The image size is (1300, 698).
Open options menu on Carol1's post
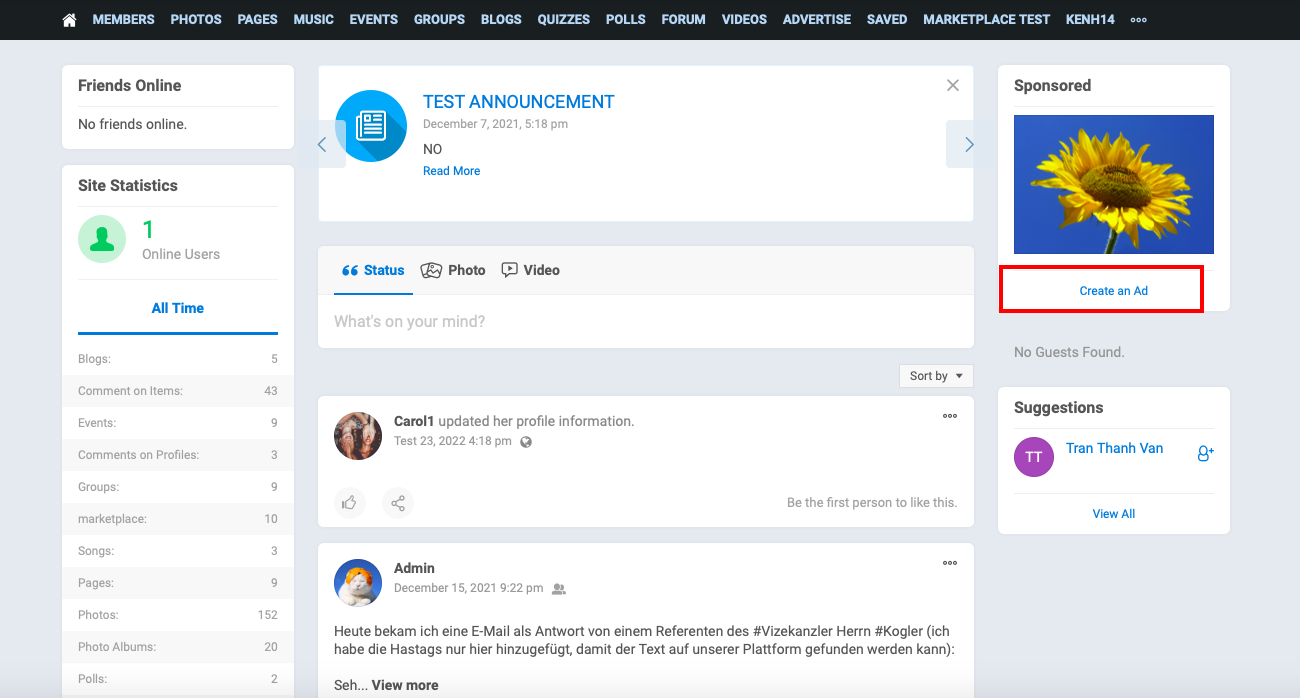[x=950, y=416]
